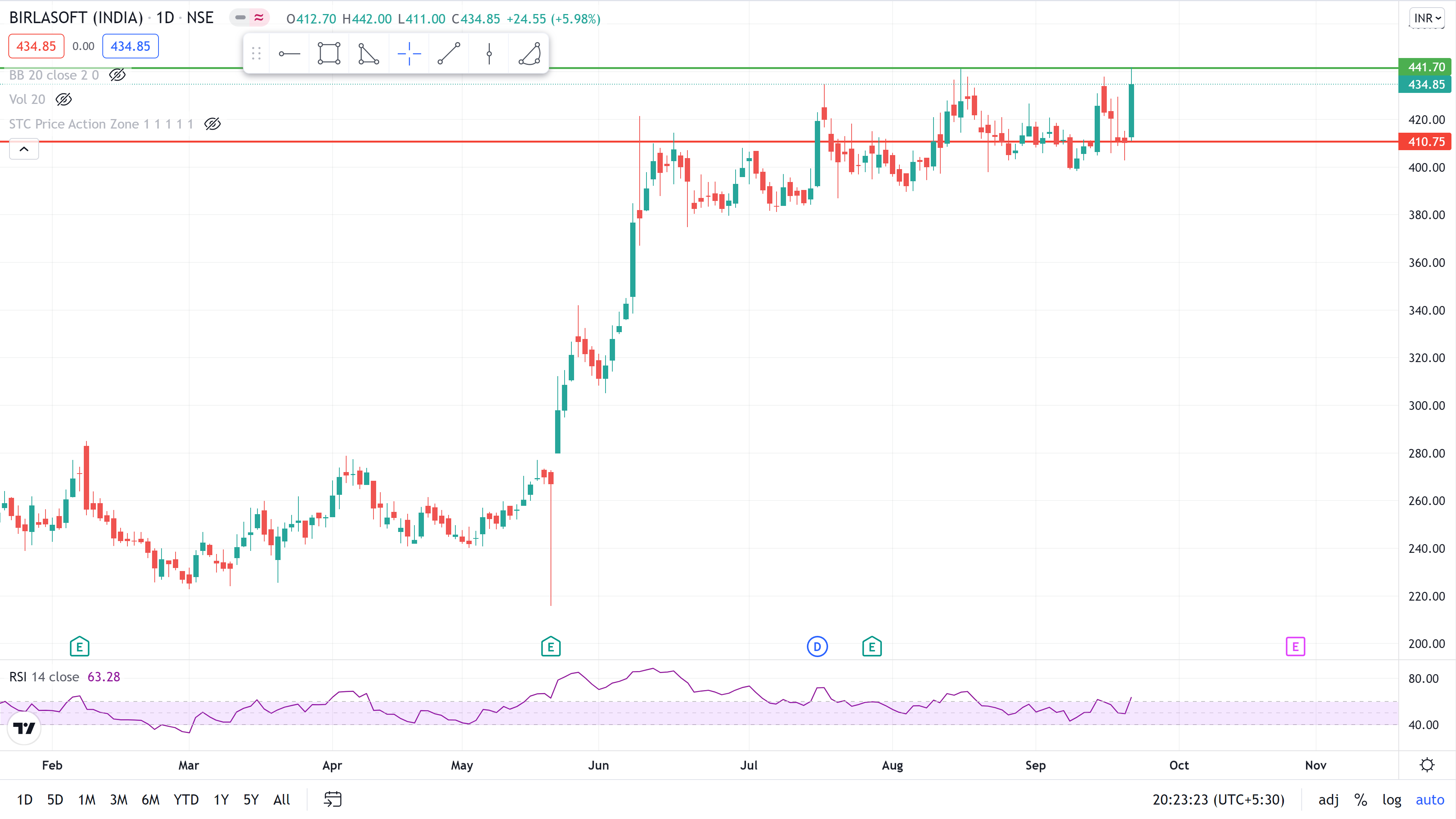This screenshot has width=1456, height=819.
Task: Switch to the 6M time range
Action: (x=150, y=799)
